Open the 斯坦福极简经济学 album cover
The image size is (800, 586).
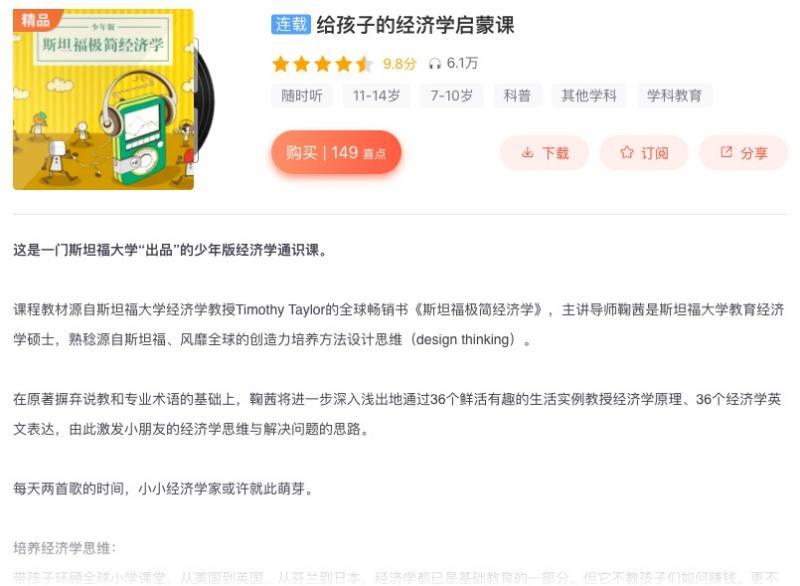point(104,99)
